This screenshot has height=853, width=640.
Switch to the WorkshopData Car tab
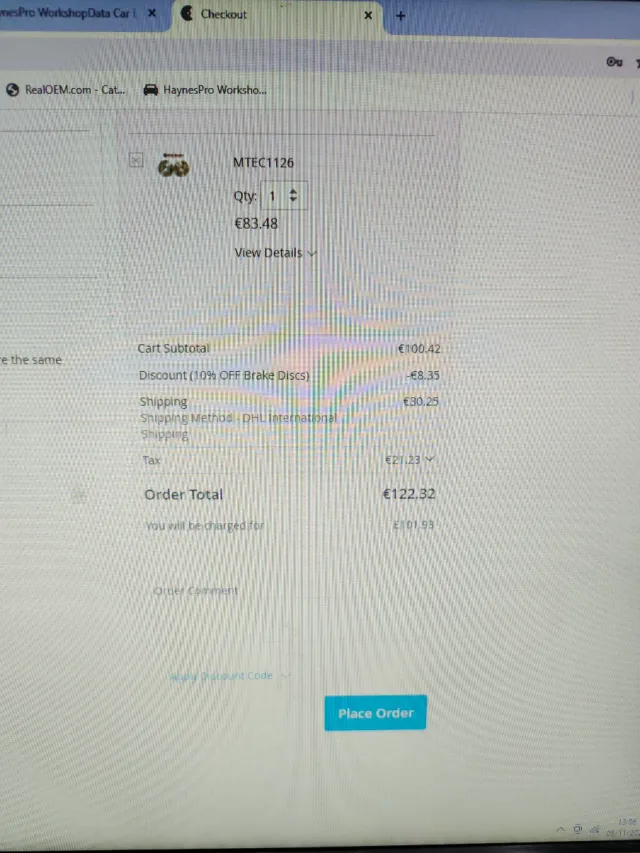point(70,13)
